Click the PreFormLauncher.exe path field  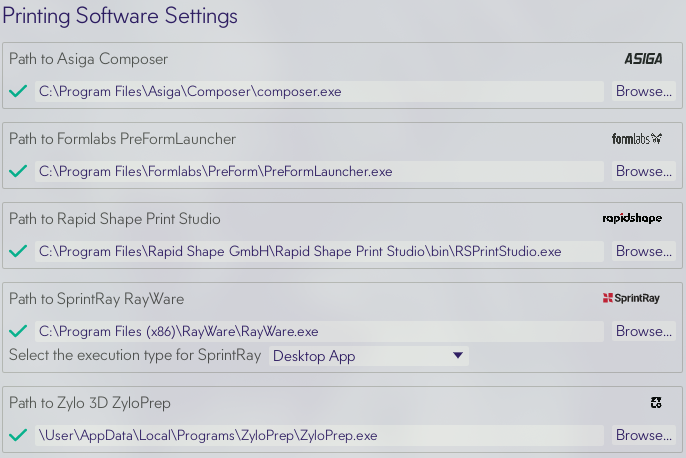pos(319,171)
